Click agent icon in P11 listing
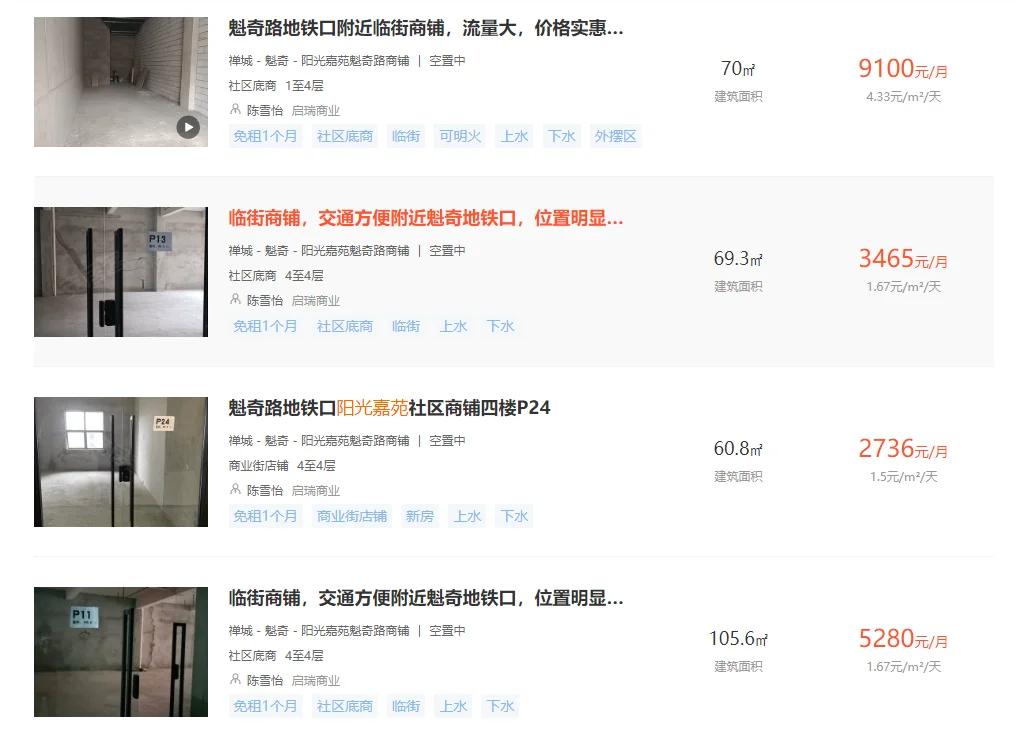This screenshot has height=744, width=1016. tap(235, 679)
